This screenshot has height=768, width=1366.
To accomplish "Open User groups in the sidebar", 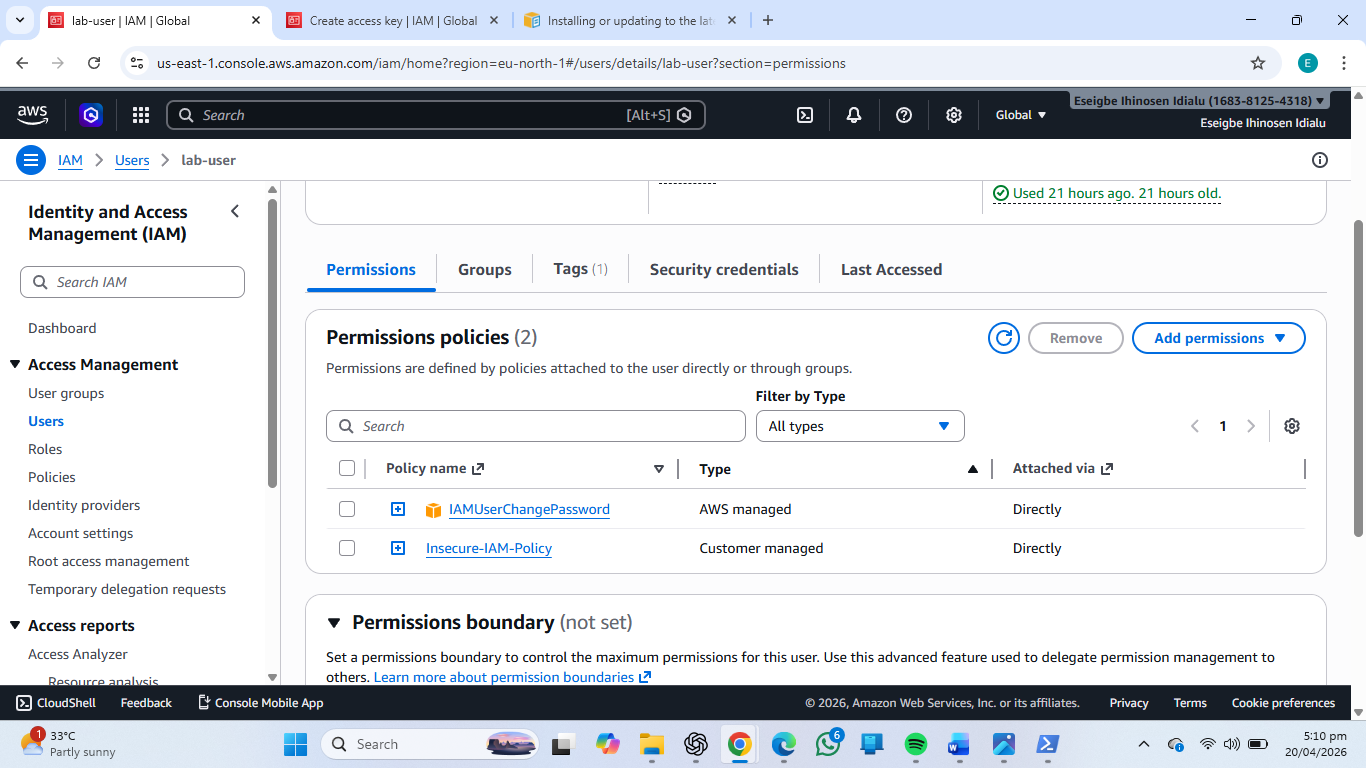I will pos(66,393).
